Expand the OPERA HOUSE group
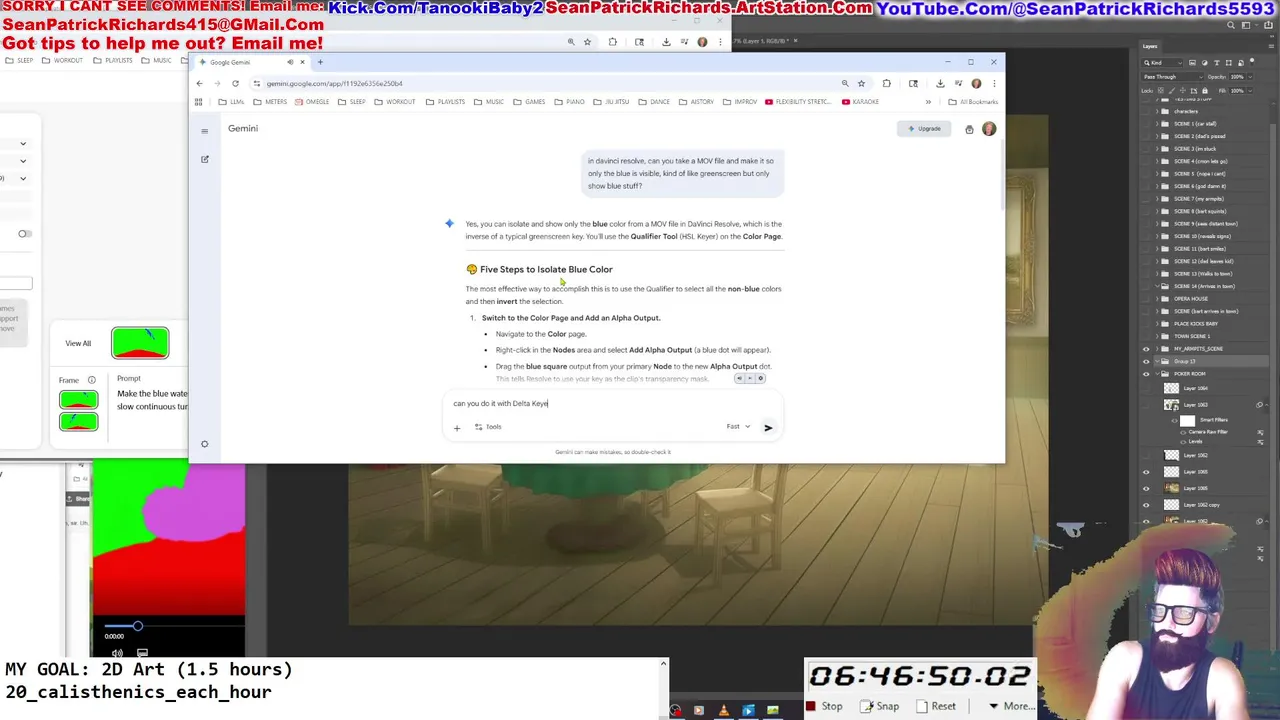 1157,299
